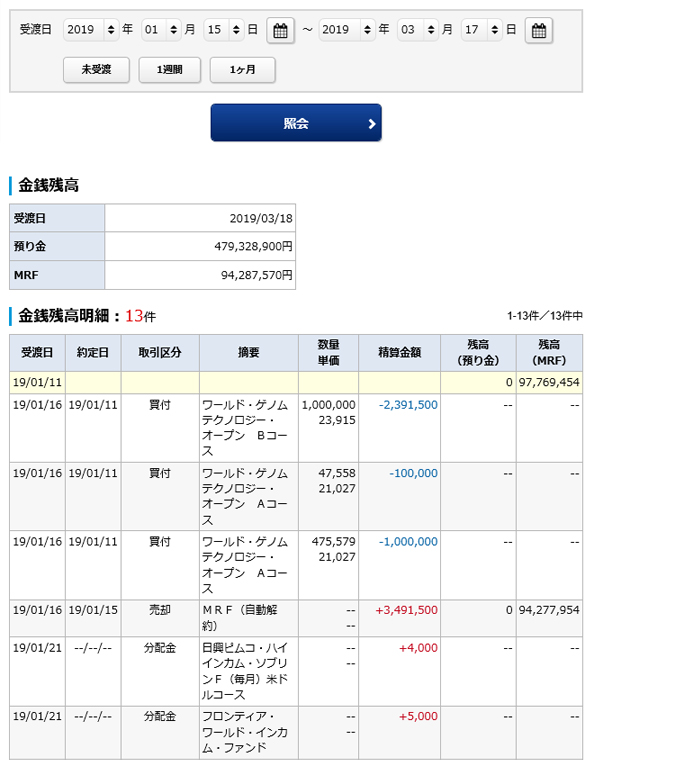Image resolution: width=680 pixels, height=760 pixels.
Task: Click the +5,000 distribution amount
Action: (x=418, y=716)
